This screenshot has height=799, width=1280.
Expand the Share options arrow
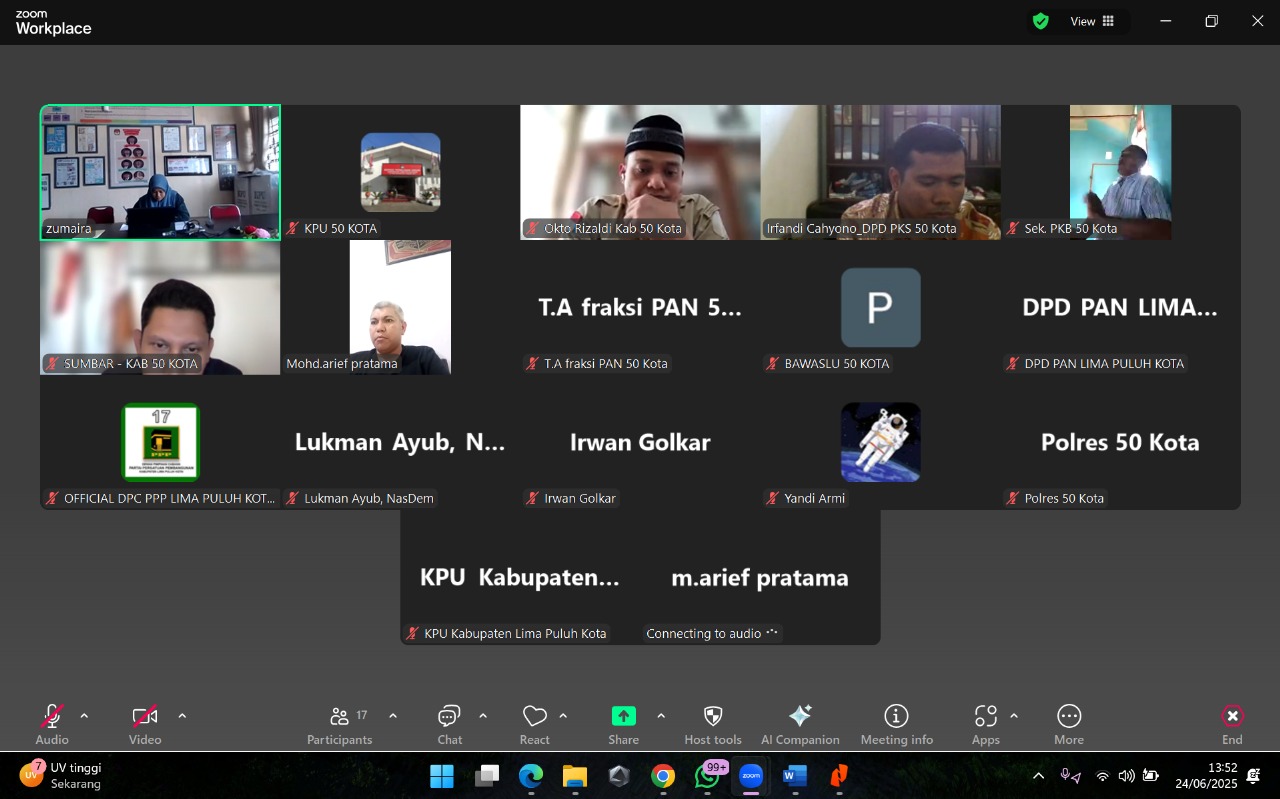(661, 715)
